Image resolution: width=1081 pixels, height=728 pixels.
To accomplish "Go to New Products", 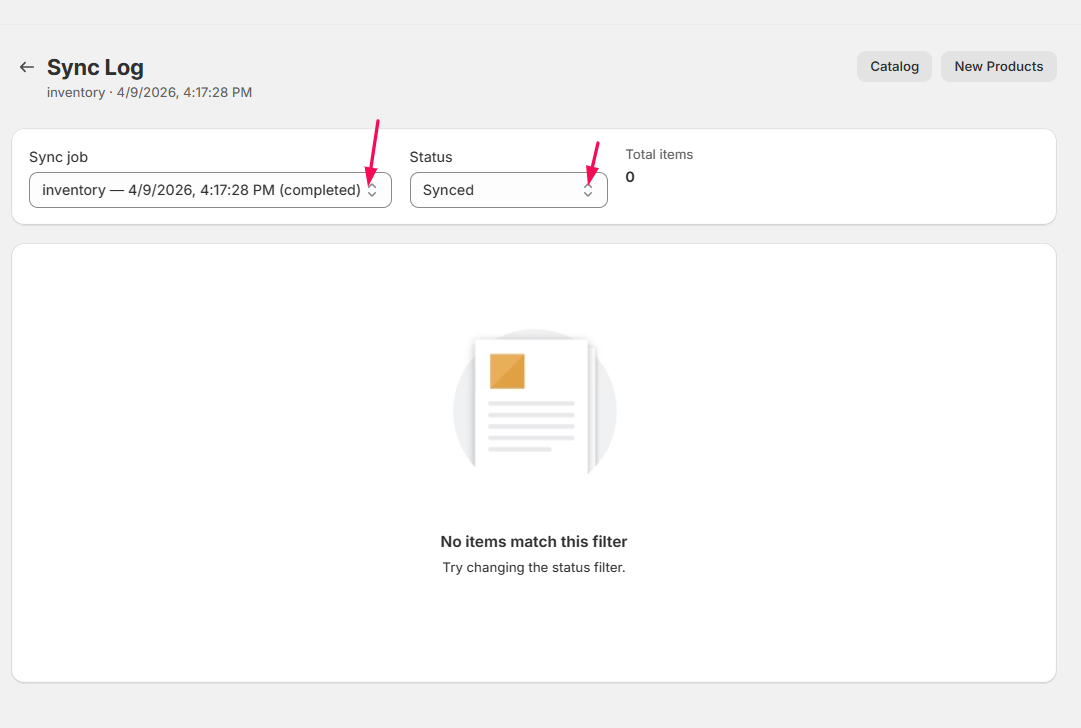I will coord(998,67).
